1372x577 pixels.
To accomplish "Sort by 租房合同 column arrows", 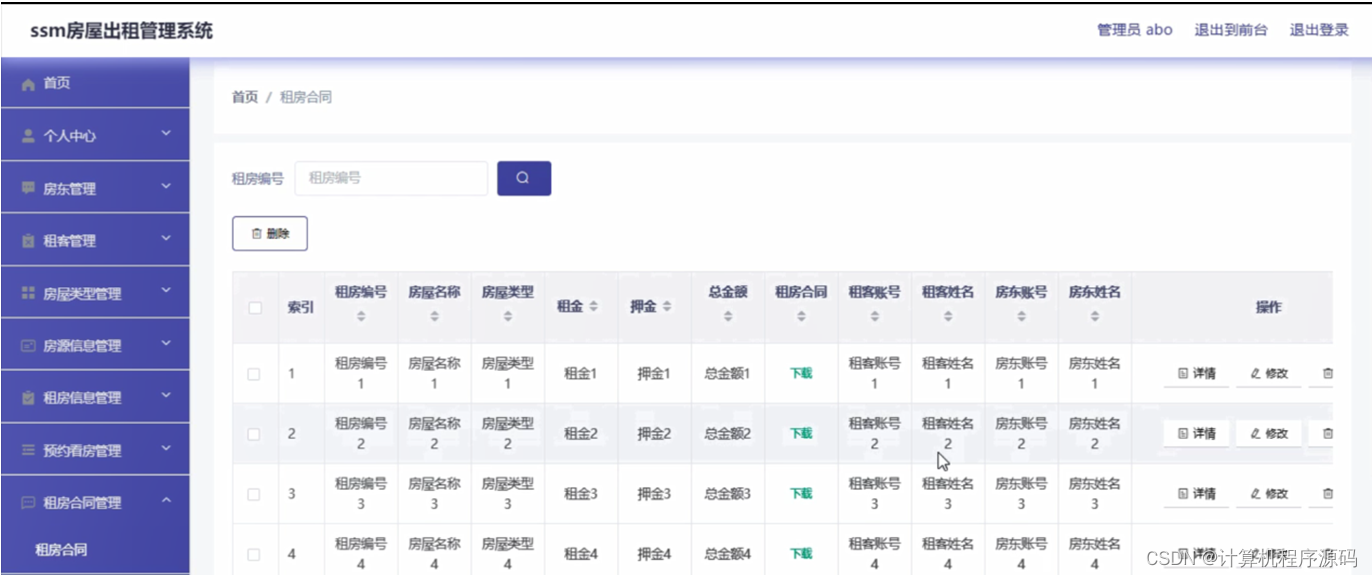I will [801, 316].
